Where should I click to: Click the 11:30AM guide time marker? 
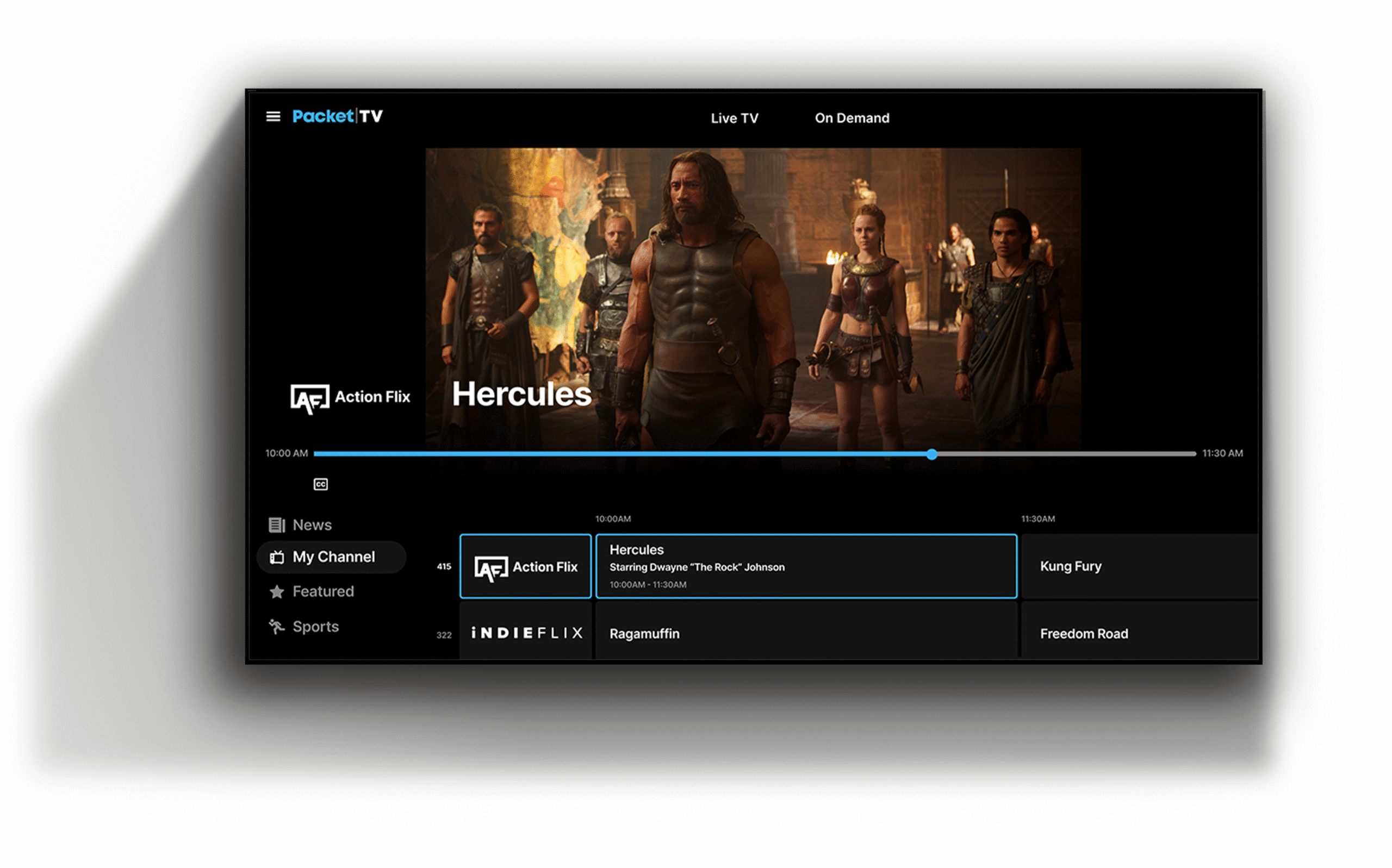tap(1037, 519)
